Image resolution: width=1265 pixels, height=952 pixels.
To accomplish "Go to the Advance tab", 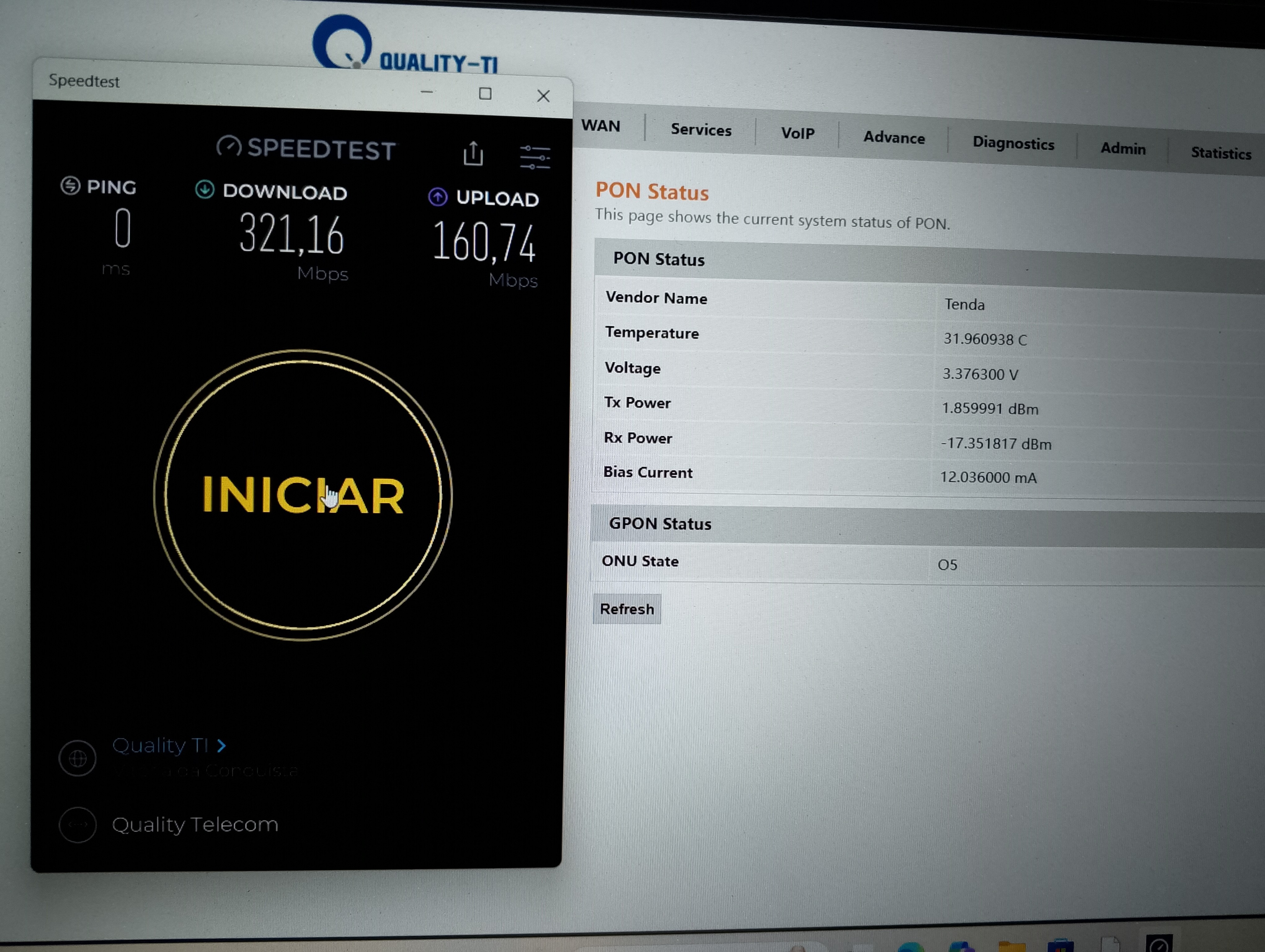I will [x=893, y=138].
